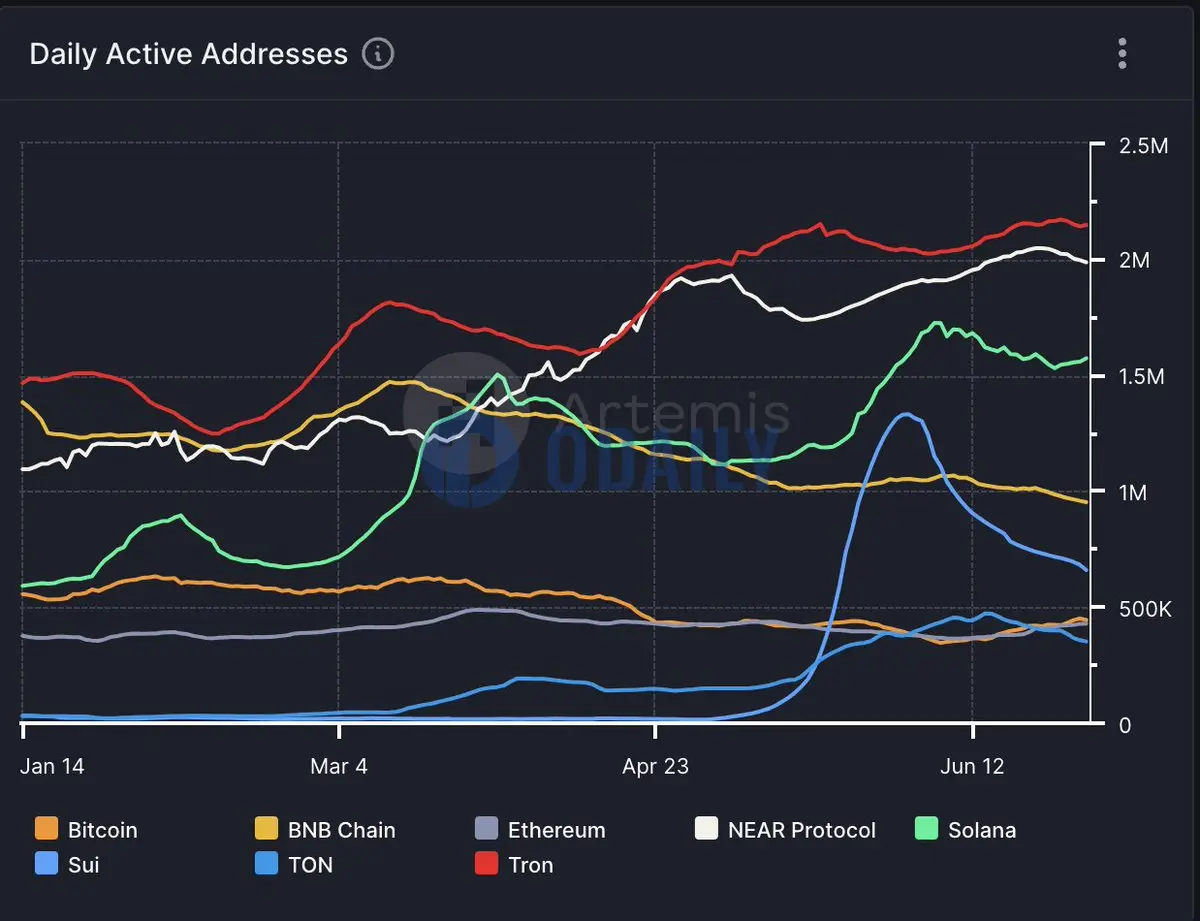Click the Bitcoin legend label
The width and height of the screenshot is (1200, 921).
103,830
